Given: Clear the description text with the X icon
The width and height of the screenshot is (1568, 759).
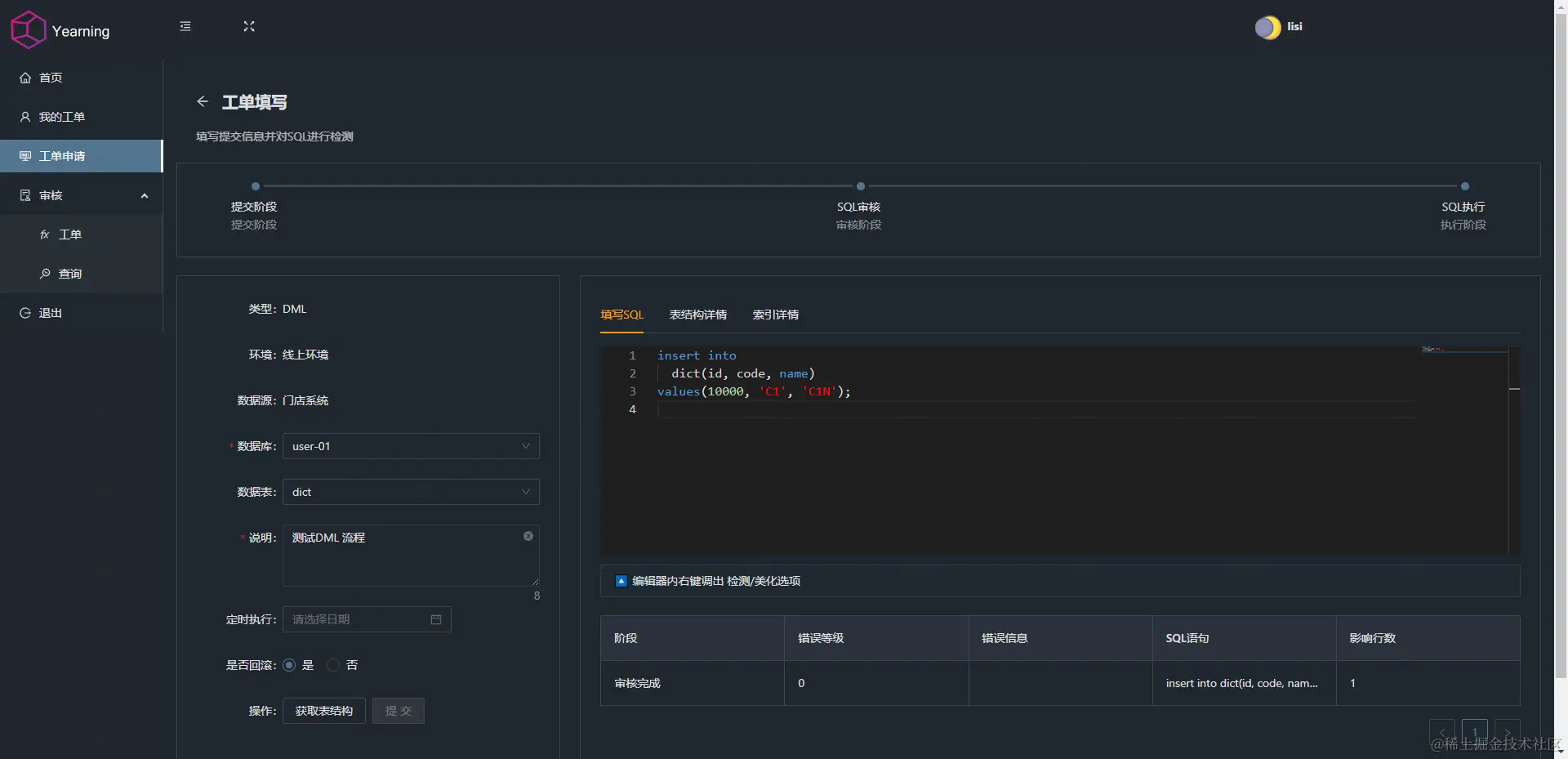Looking at the screenshot, I should (x=528, y=536).
